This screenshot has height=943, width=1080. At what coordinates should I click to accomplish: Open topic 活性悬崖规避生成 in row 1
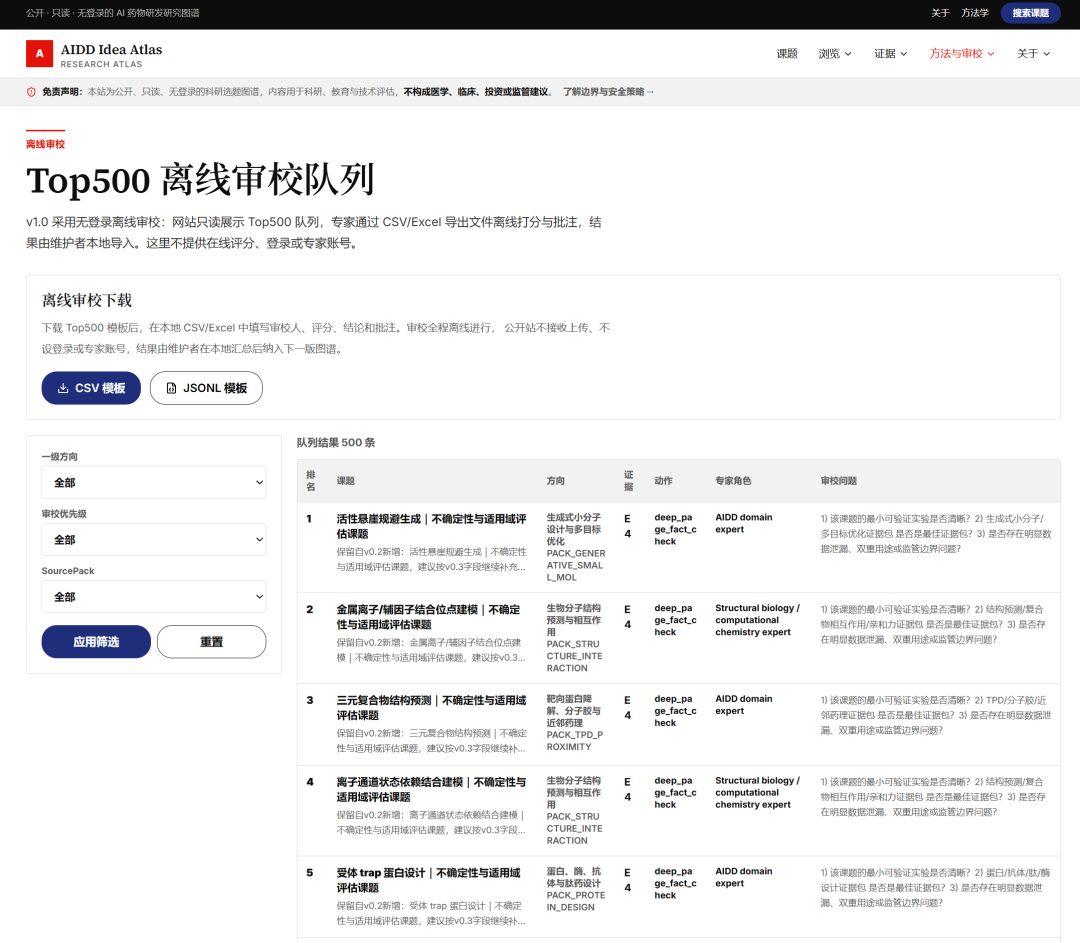(x=431, y=526)
